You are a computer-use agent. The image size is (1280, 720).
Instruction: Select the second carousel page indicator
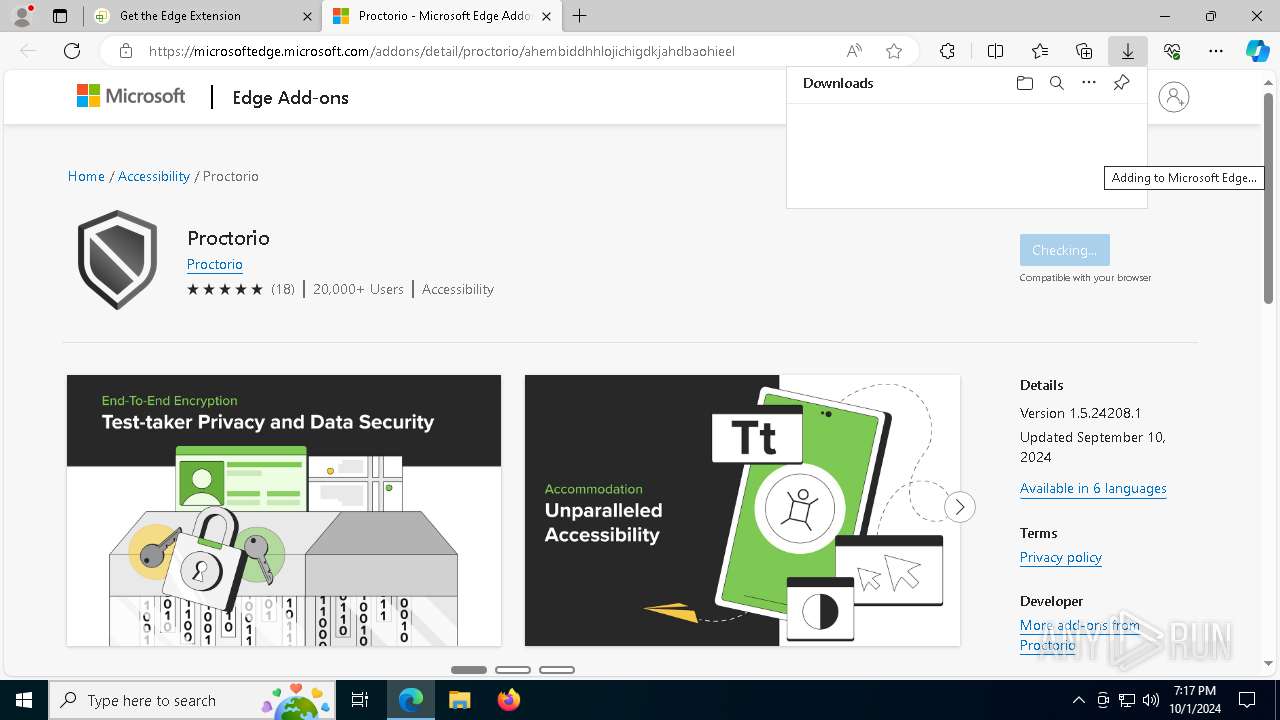pos(513,670)
